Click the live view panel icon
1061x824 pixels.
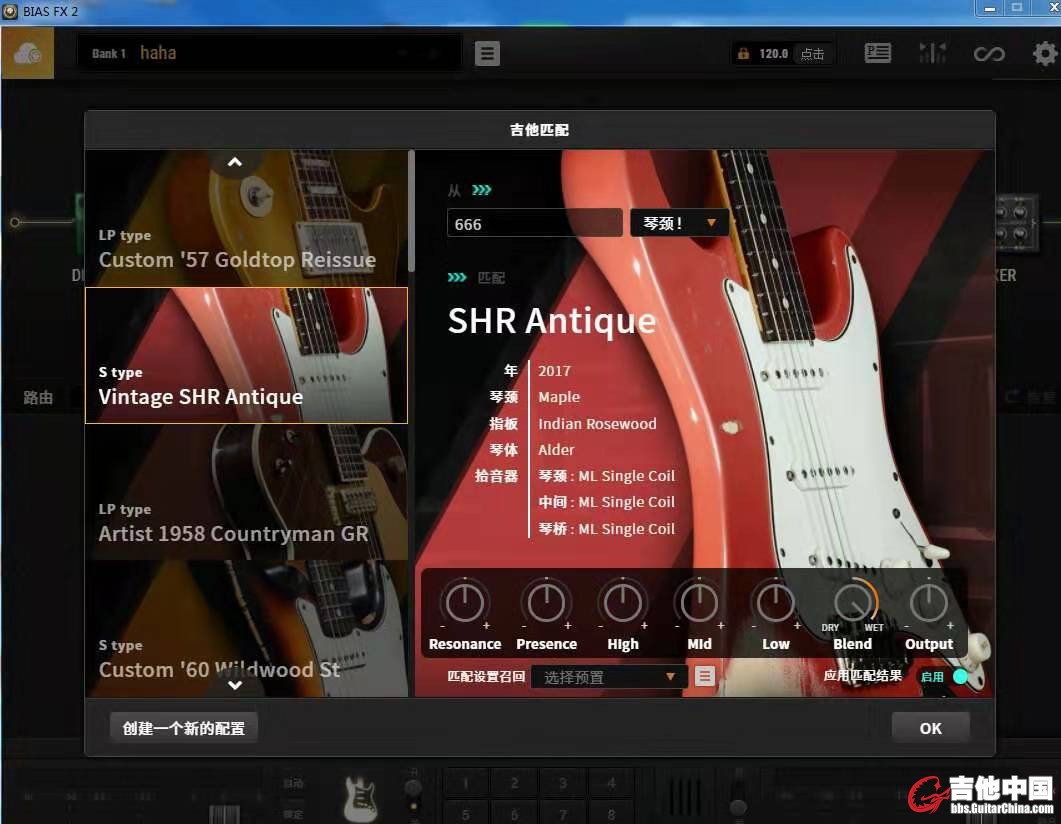click(877, 54)
